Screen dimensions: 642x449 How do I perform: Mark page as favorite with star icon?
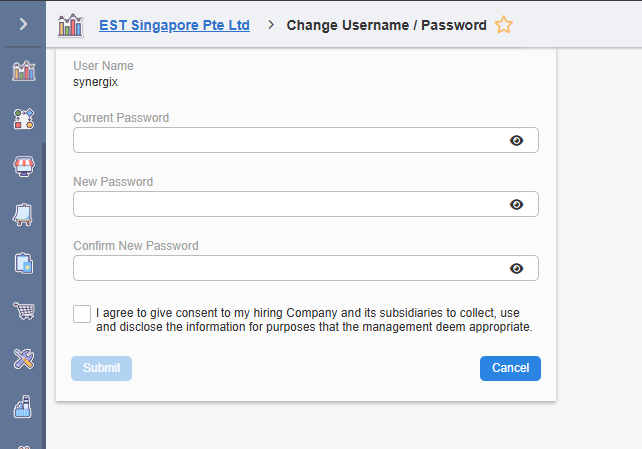(x=504, y=25)
